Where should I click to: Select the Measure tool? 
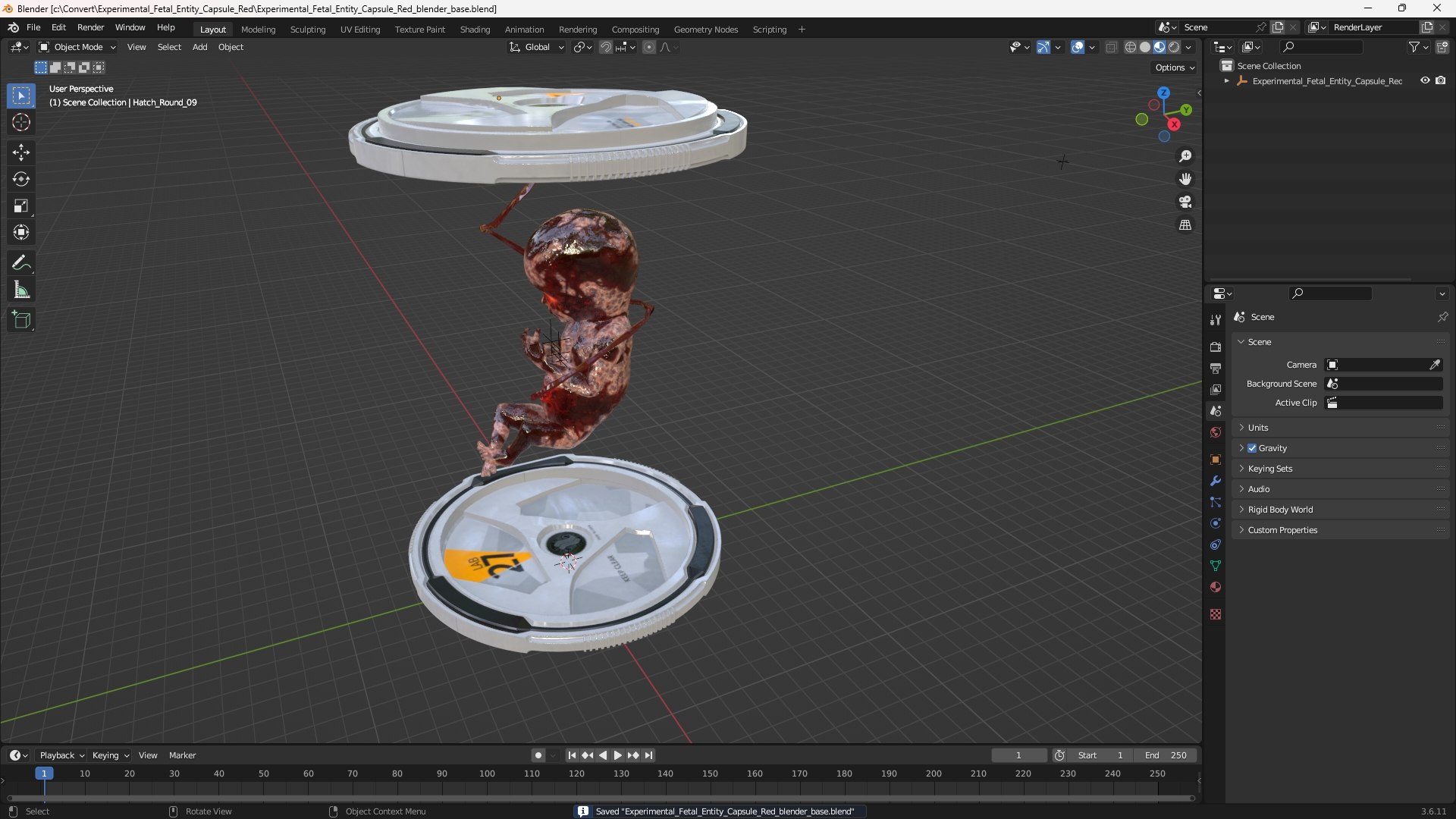[21, 290]
